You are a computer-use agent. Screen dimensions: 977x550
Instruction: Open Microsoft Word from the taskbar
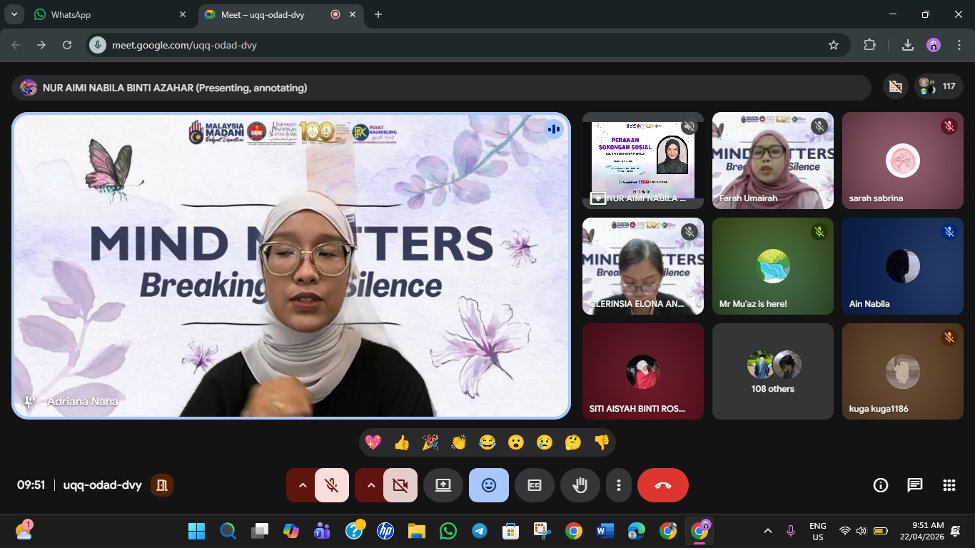coord(605,531)
